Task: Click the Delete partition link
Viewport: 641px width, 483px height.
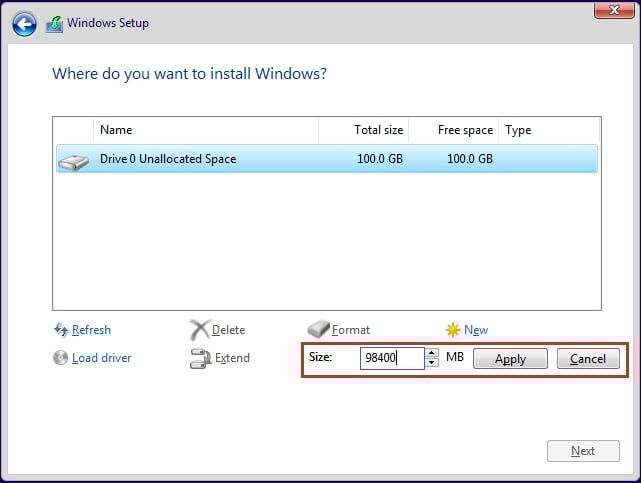Action: (229, 330)
